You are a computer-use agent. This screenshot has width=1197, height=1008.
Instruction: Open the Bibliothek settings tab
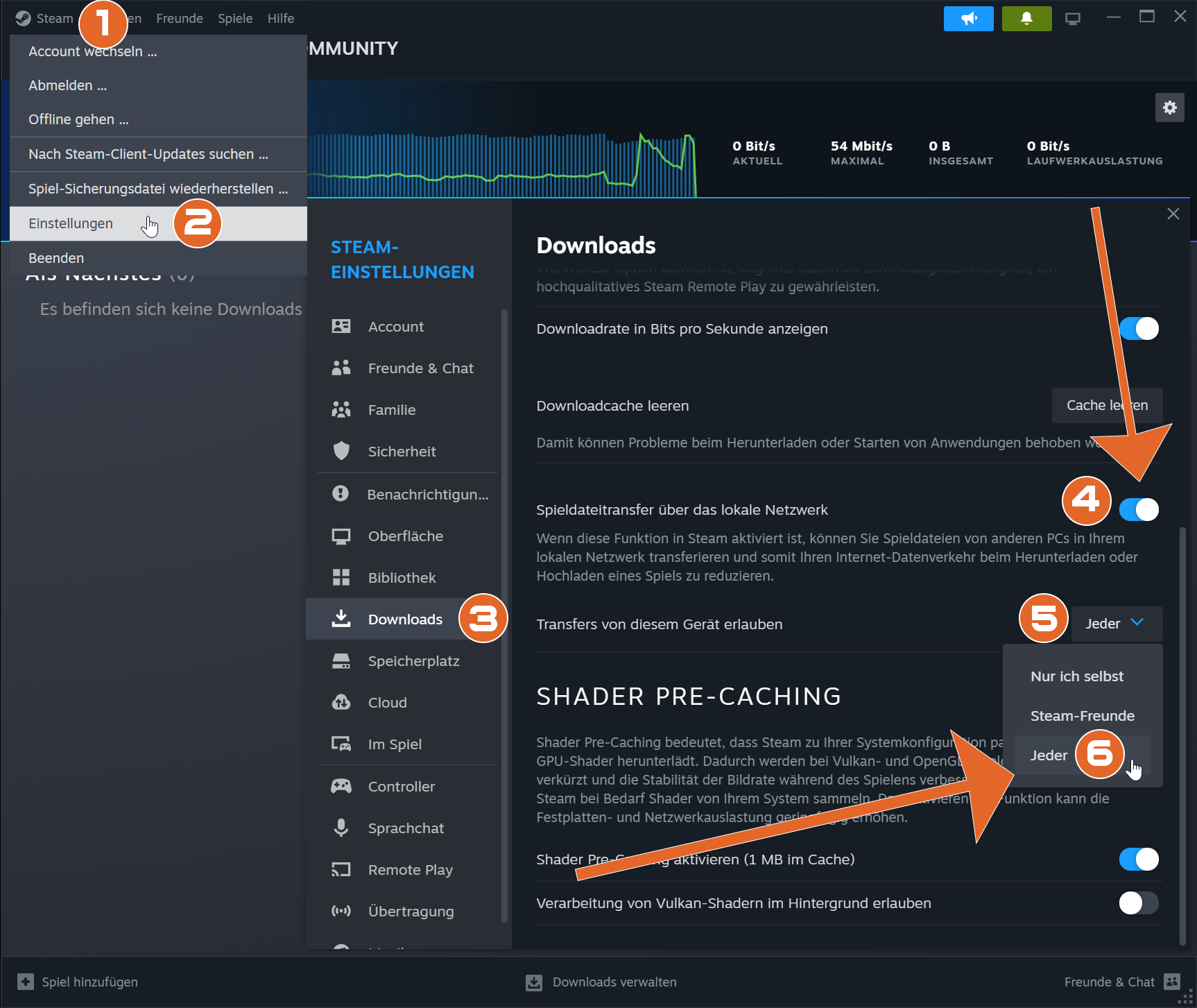402,578
